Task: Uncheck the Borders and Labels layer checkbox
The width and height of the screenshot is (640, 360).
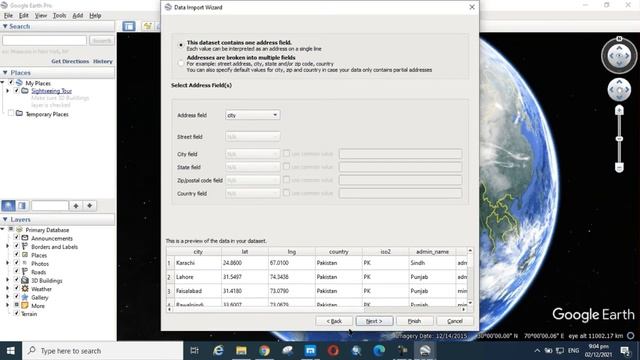Action: pos(17,247)
